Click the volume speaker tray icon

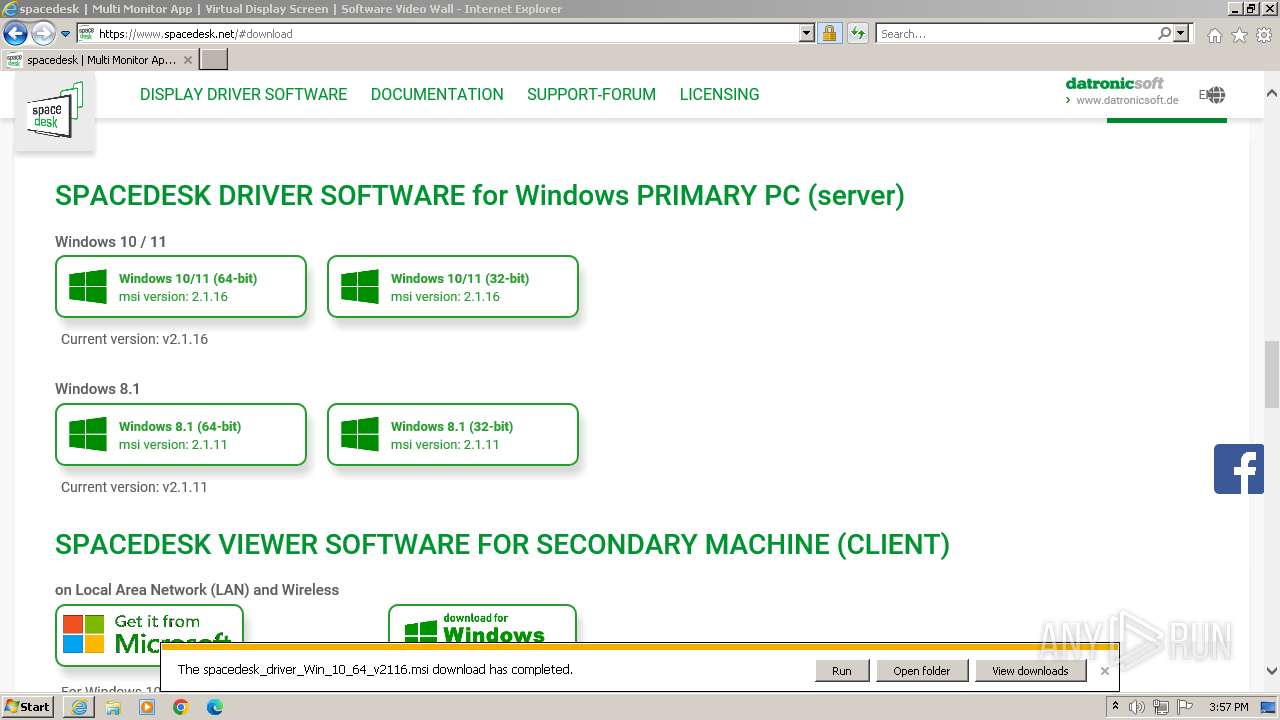1136,707
